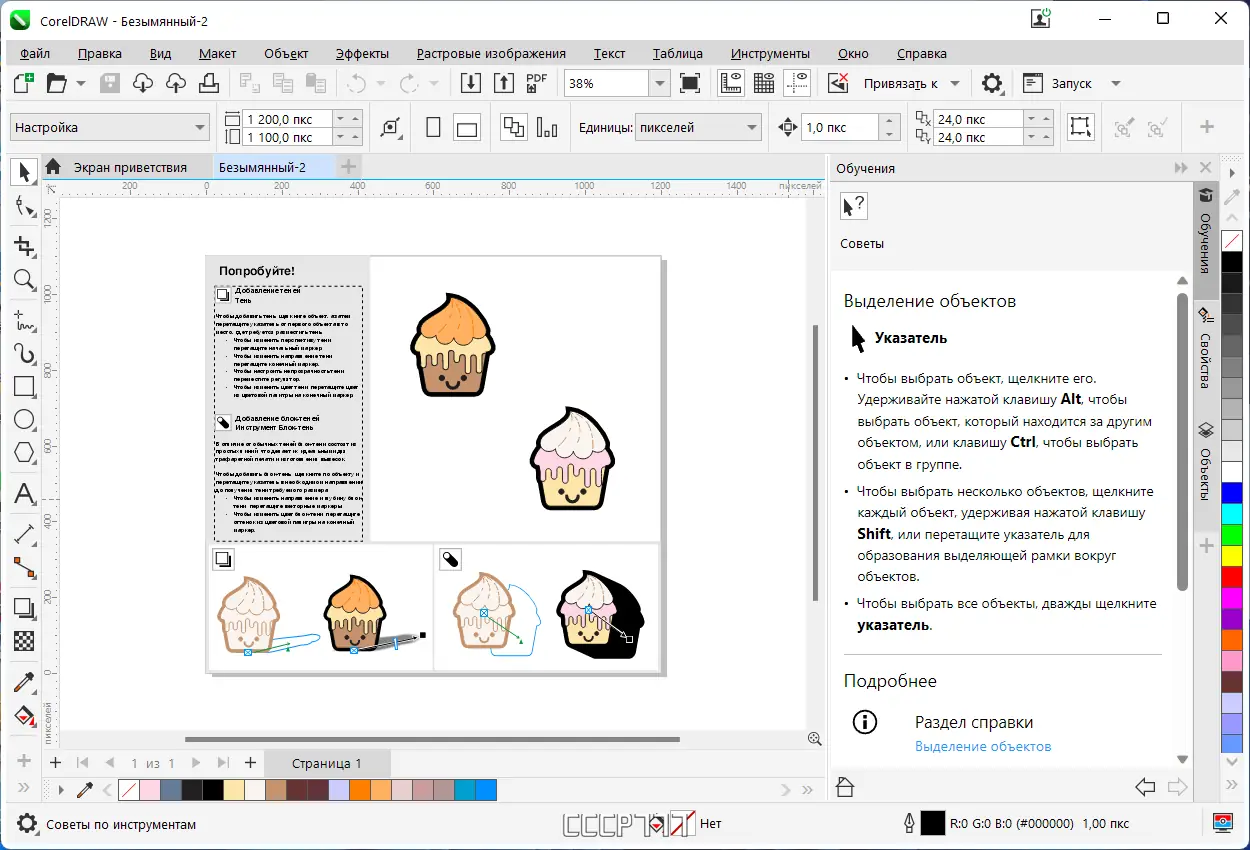Switch page to landscape orientation

[x=466, y=127]
